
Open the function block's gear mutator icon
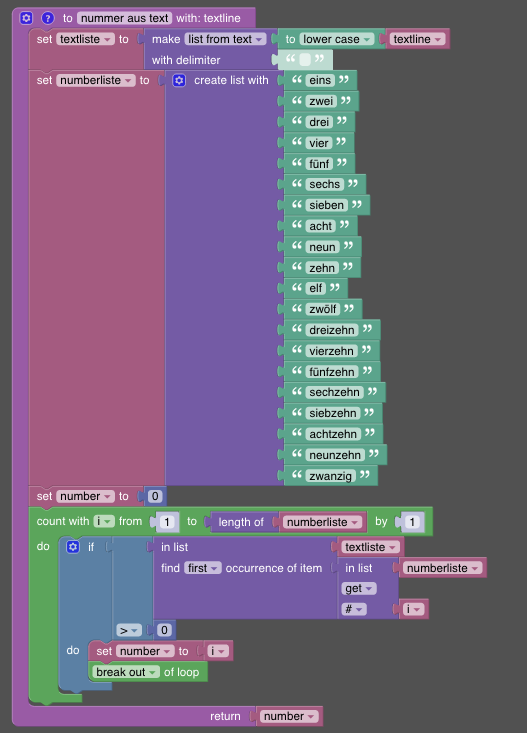pyautogui.click(x=26, y=18)
